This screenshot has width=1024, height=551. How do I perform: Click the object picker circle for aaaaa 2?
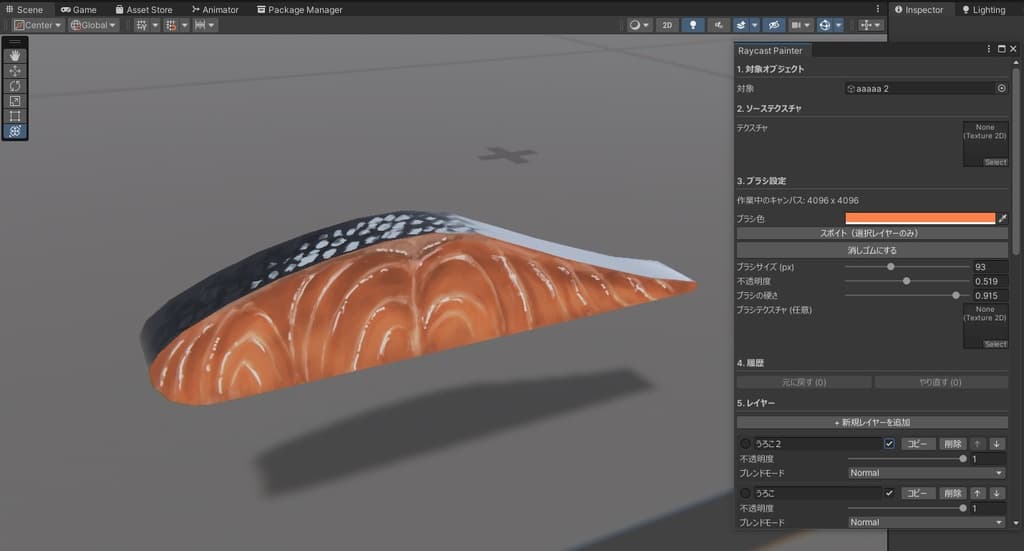1001,88
